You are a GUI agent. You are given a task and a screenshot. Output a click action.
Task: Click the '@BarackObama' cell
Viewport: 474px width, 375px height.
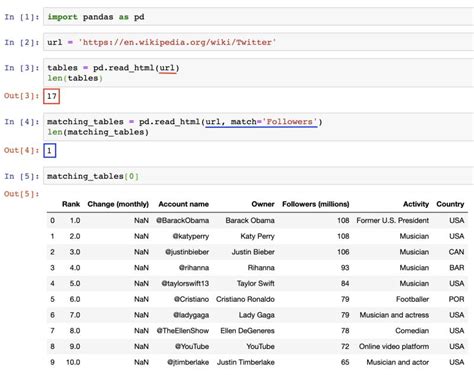coord(183,220)
